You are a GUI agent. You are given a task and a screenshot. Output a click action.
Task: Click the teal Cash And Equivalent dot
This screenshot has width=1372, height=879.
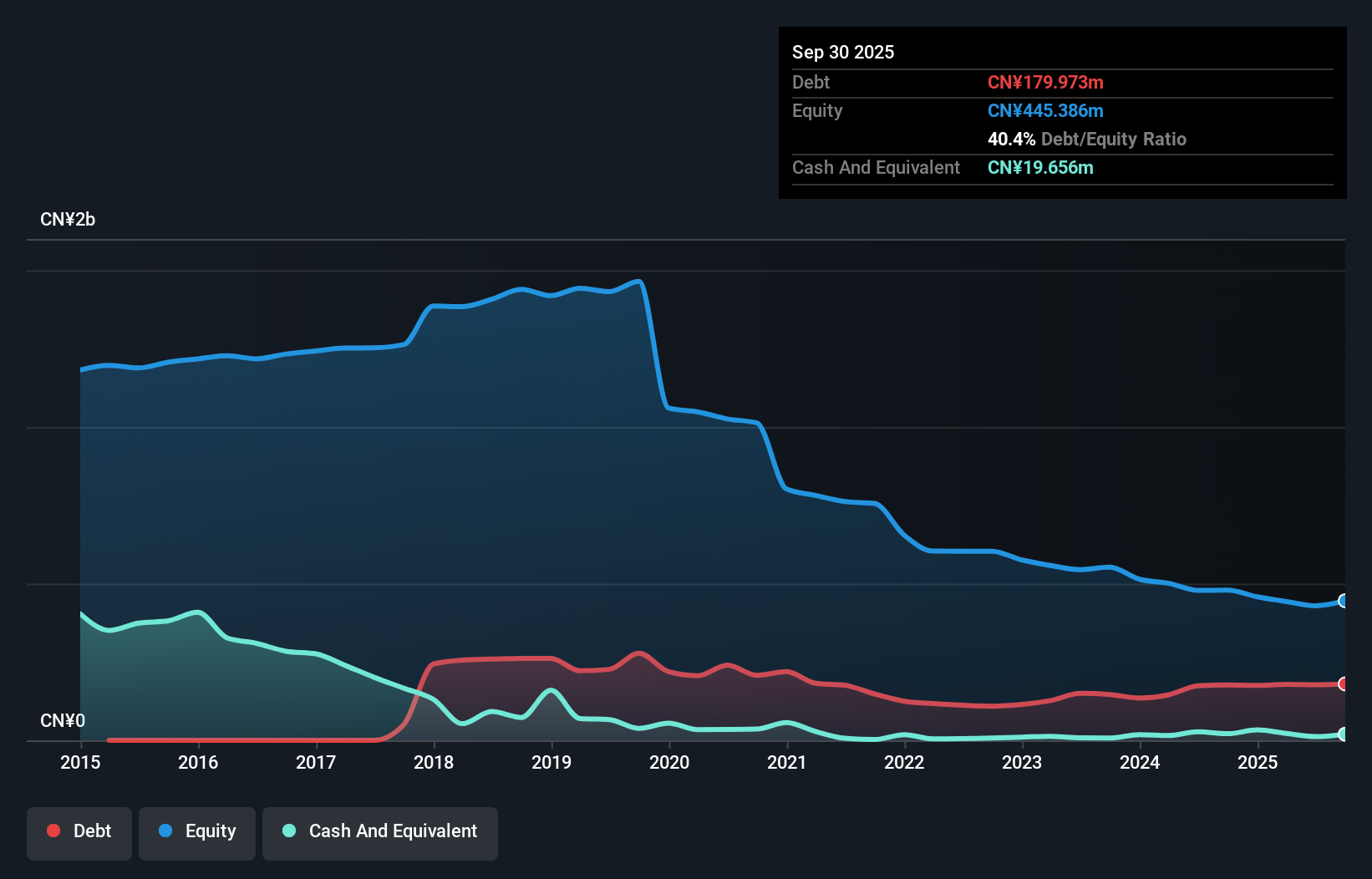289,831
